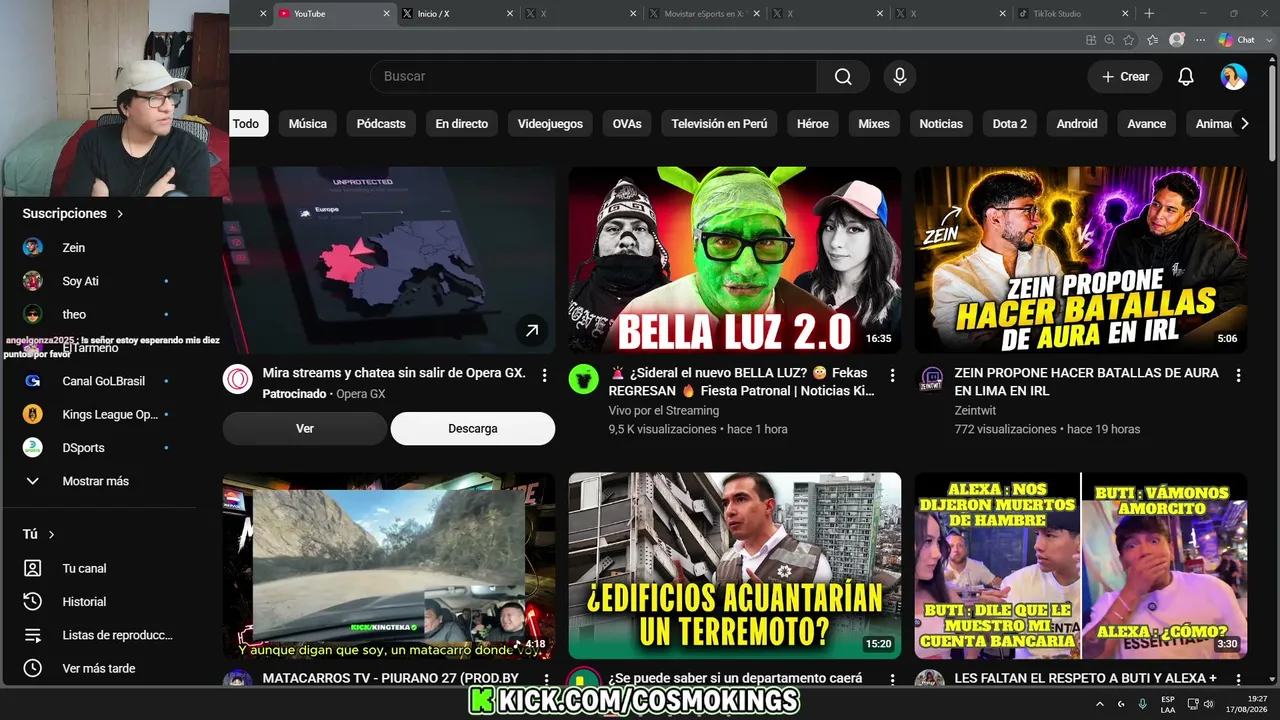
Task: Show more category chips with right arrow
Action: 1244,124
